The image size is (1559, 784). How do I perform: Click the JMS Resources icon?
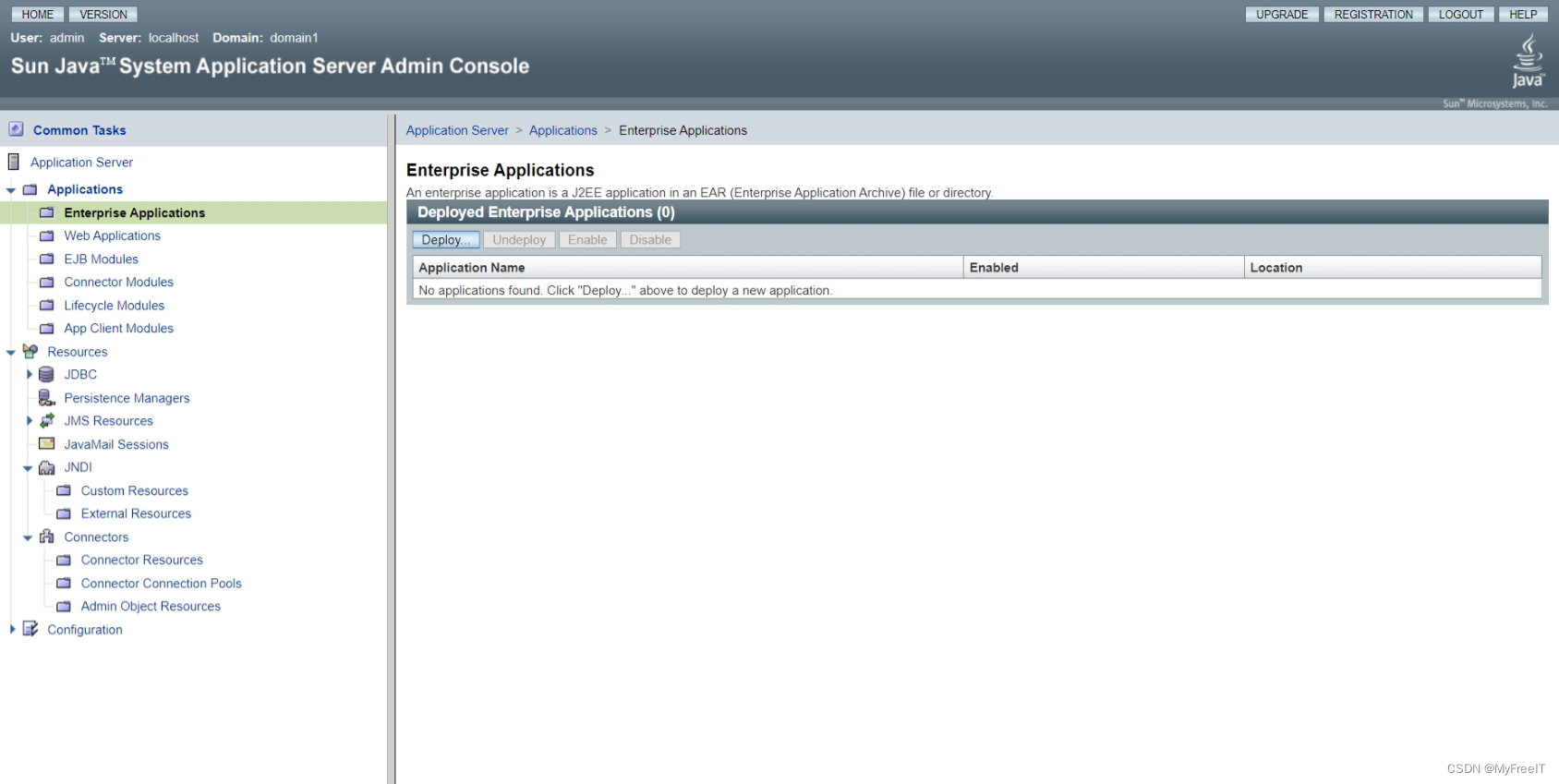pyautogui.click(x=47, y=420)
